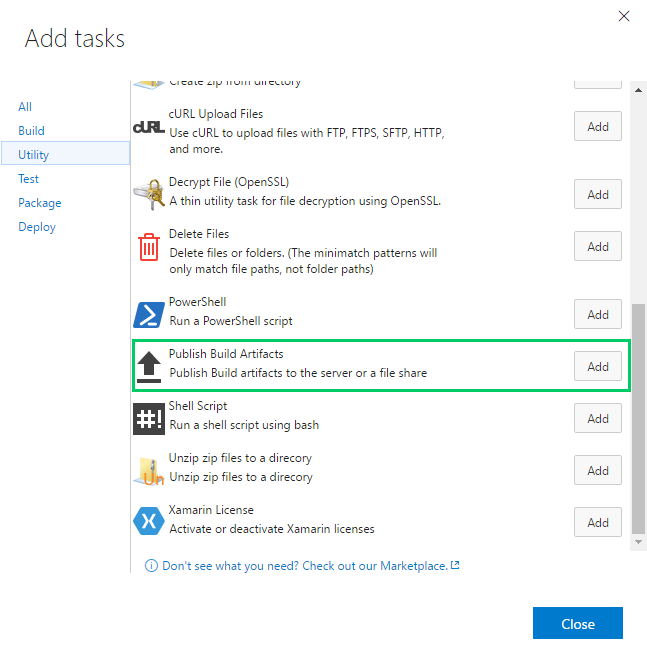Add the Publish Build Artifacts task
The height and width of the screenshot is (664, 647).
598,366
